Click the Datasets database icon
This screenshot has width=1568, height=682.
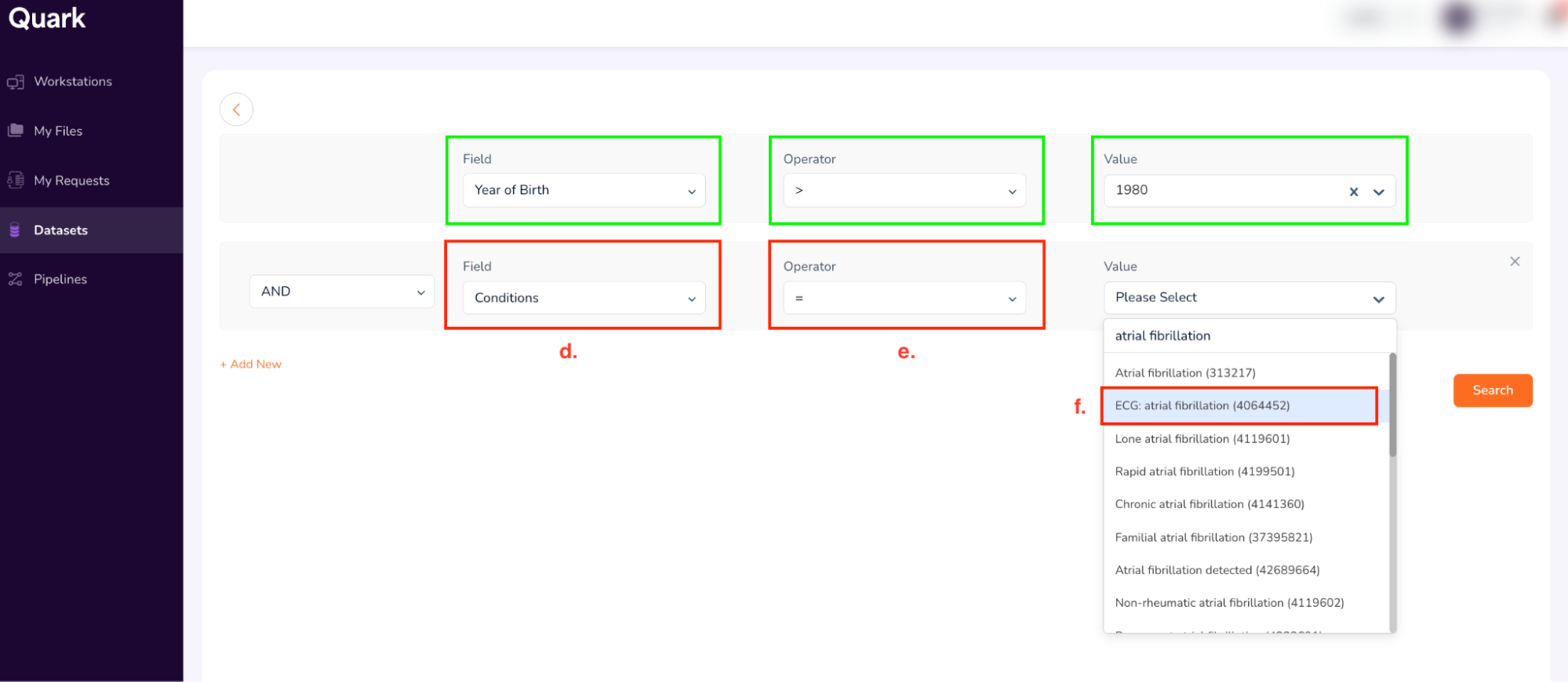tap(15, 230)
